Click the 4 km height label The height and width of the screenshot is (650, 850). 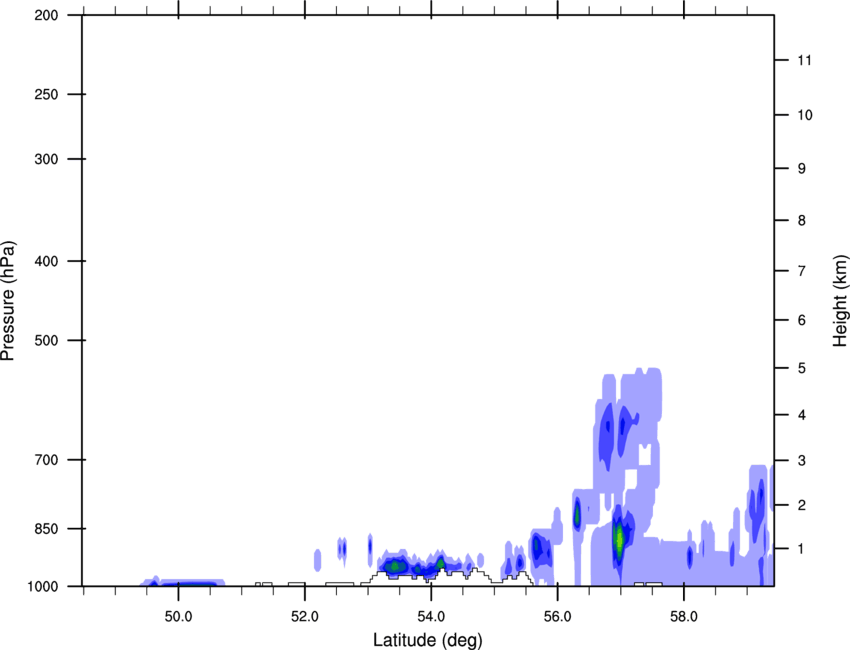point(802,415)
